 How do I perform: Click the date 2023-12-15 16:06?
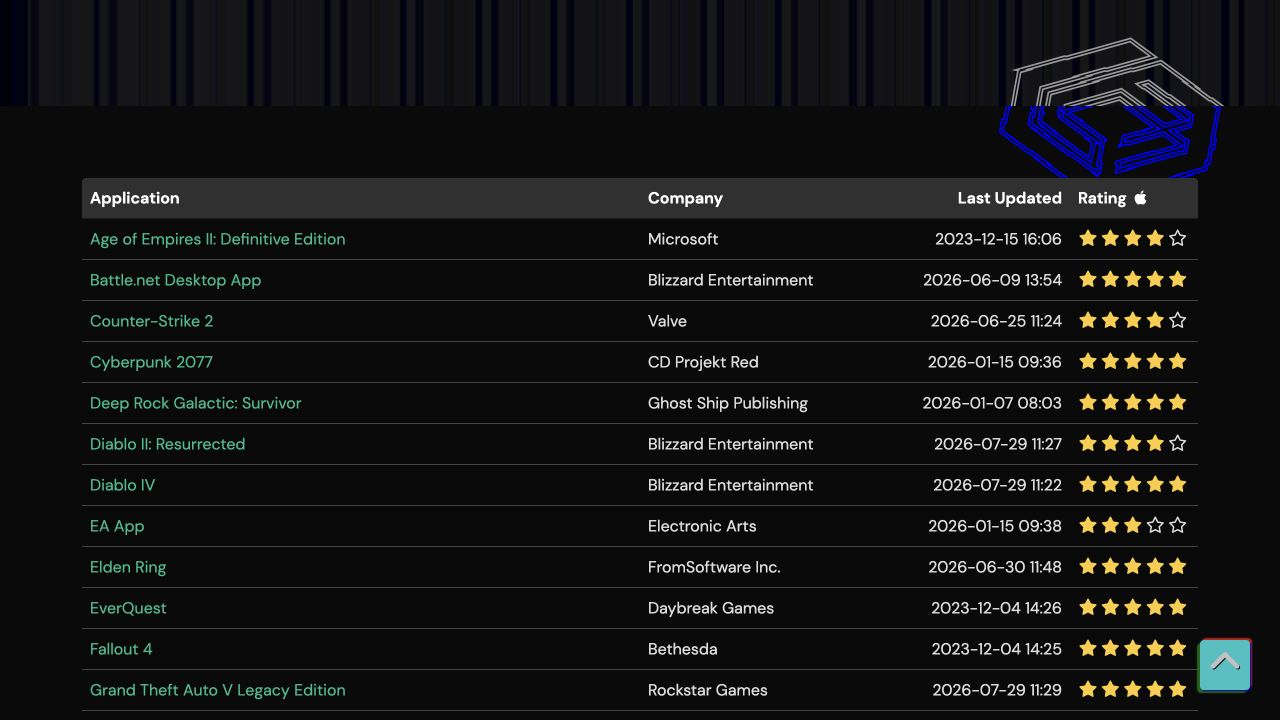coord(998,239)
